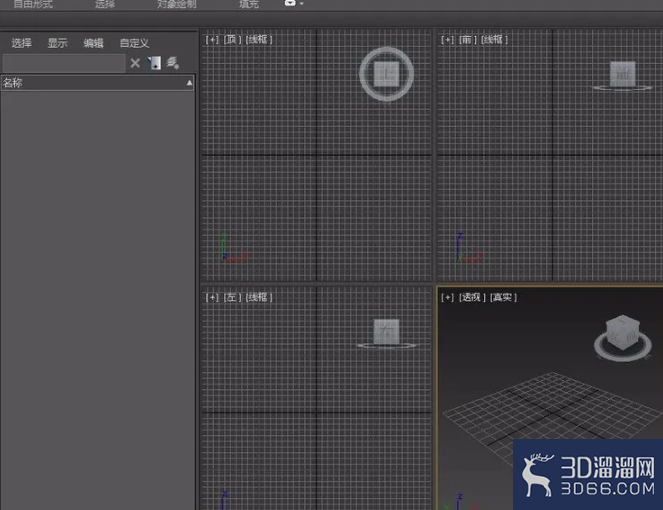Open the Front viewport 前 view menu

[x=468, y=40]
